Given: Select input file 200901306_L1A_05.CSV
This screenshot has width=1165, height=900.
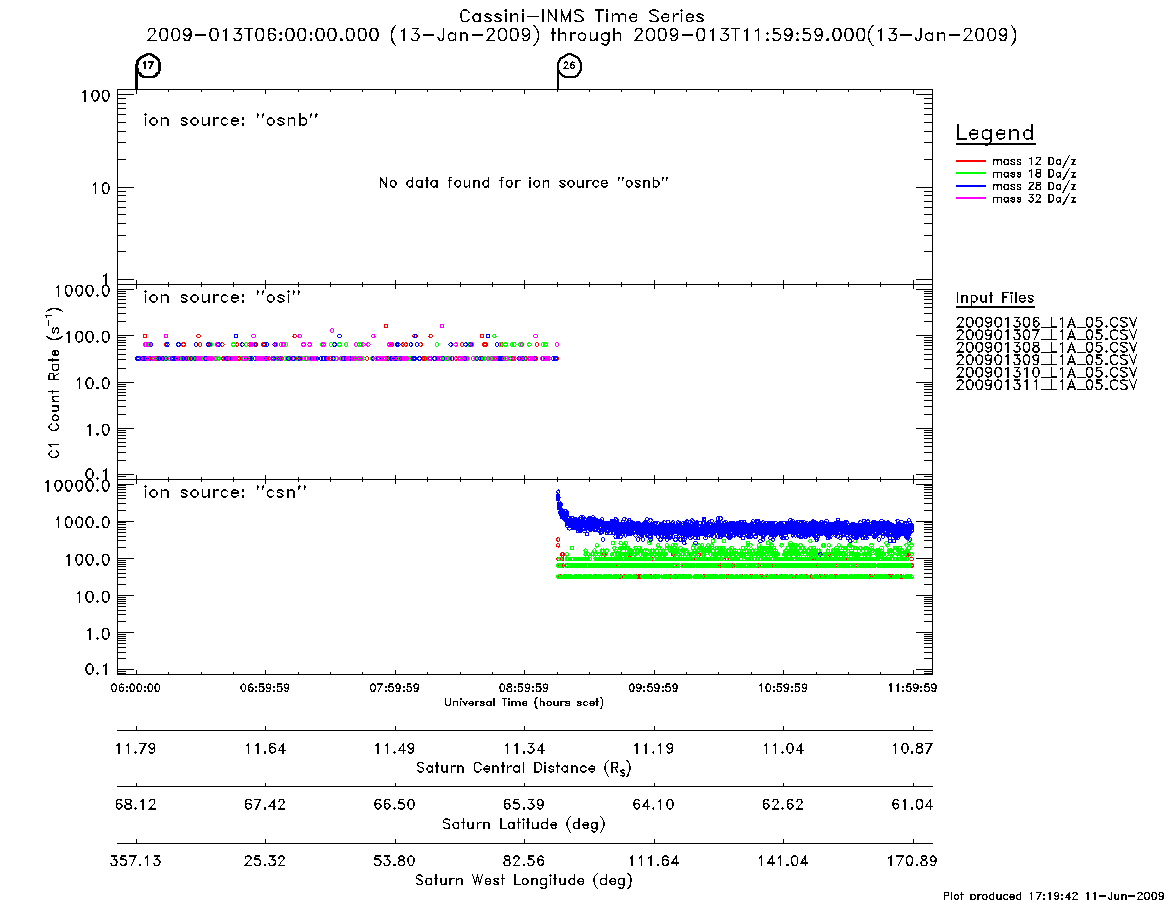Looking at the screenshot, I should [x=1046, y=323].
